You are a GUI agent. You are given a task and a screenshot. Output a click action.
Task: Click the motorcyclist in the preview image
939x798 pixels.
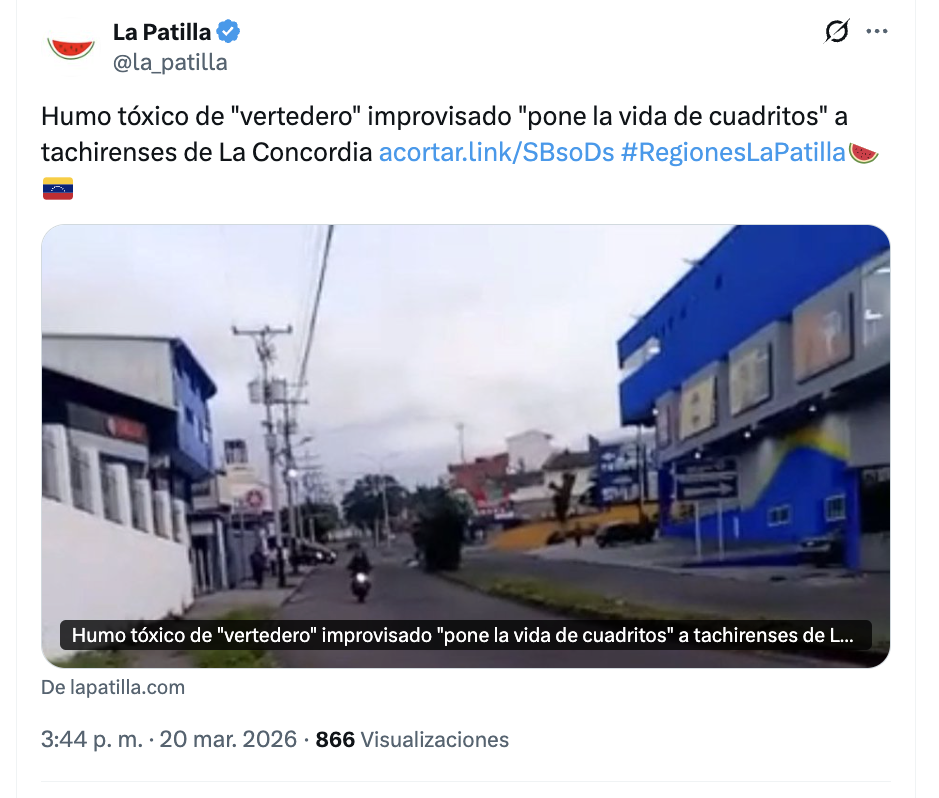tap(360, 575)
